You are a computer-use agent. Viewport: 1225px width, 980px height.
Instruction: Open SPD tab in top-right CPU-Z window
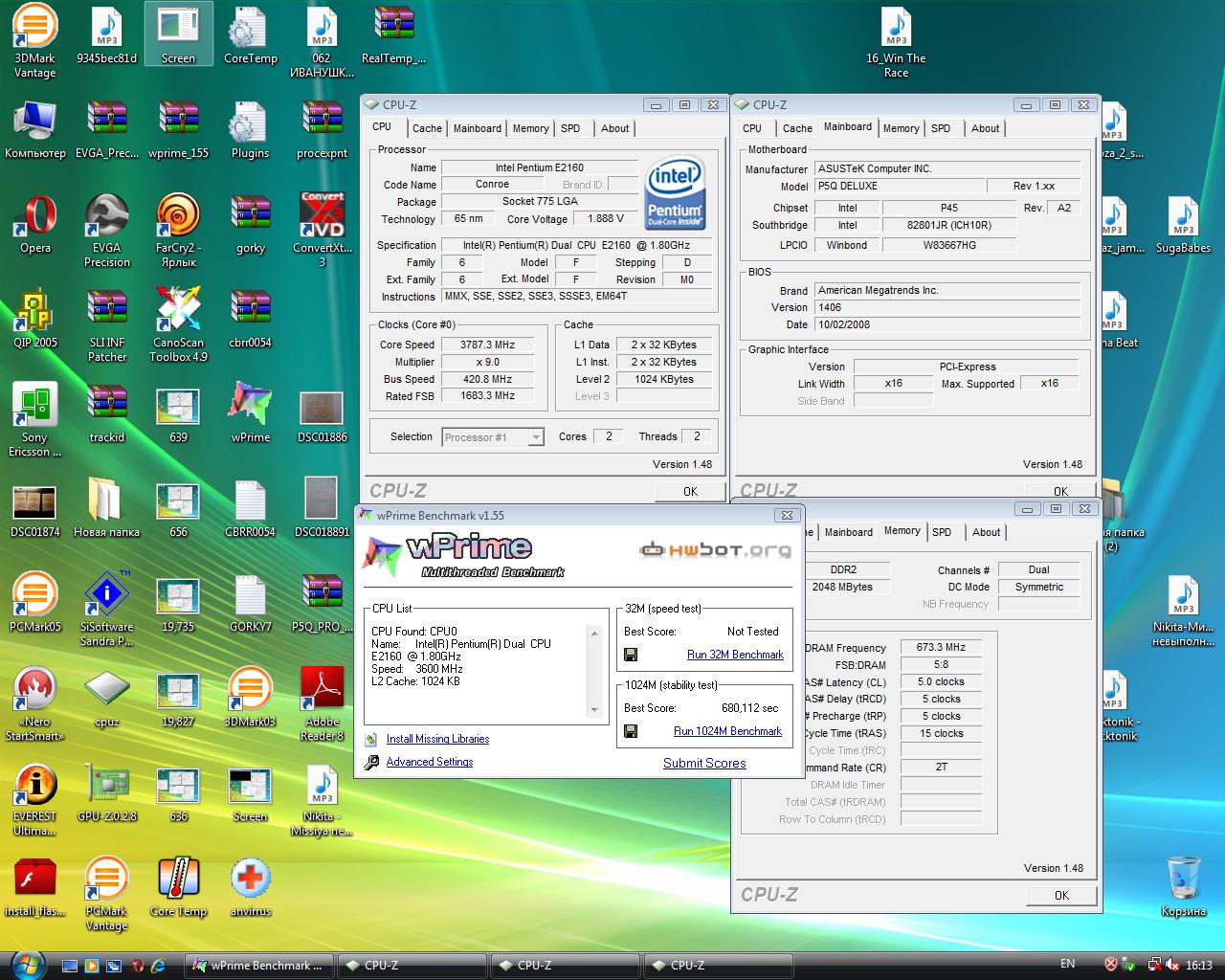coord(941,128)
